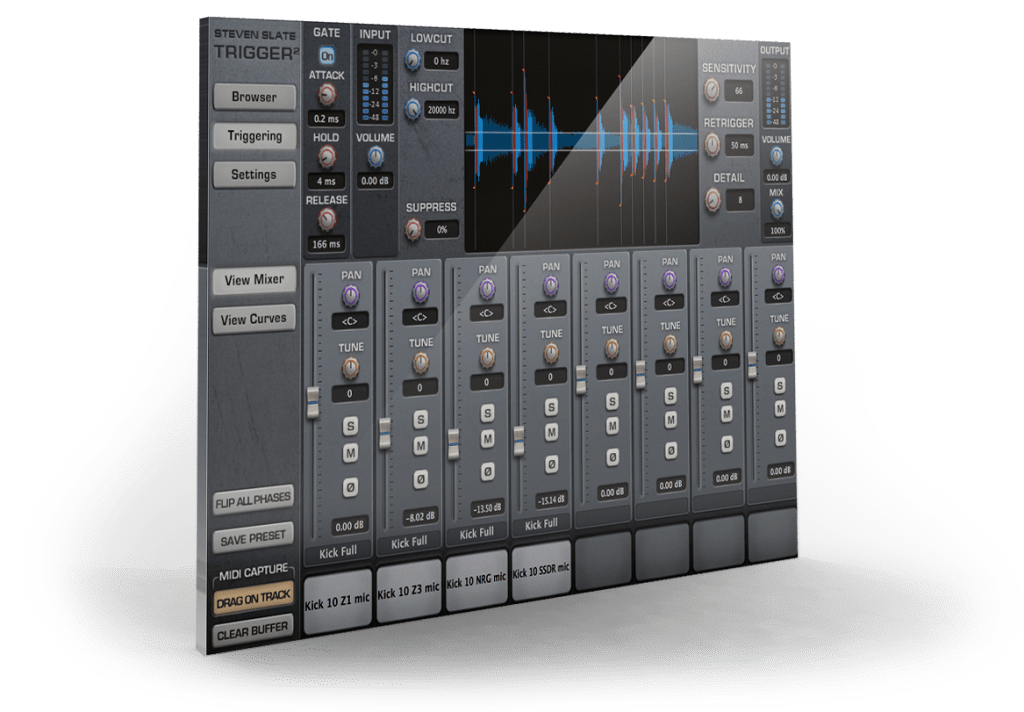Mute the second Kick Full channel
1024x712 pixels.
pyautogui.click(x=421, y=445)
